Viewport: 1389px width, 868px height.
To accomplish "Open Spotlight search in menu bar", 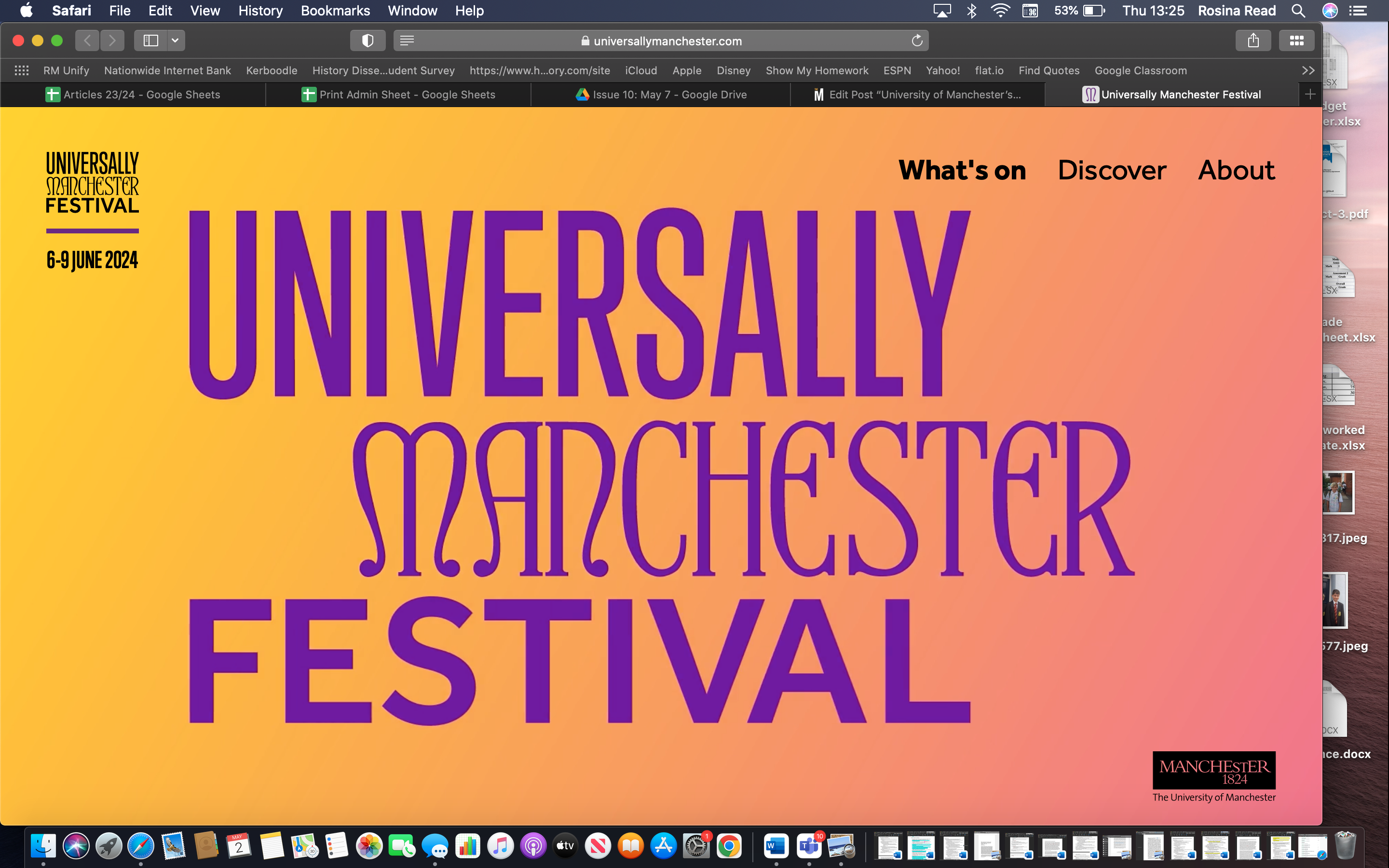I will 1298,11.
